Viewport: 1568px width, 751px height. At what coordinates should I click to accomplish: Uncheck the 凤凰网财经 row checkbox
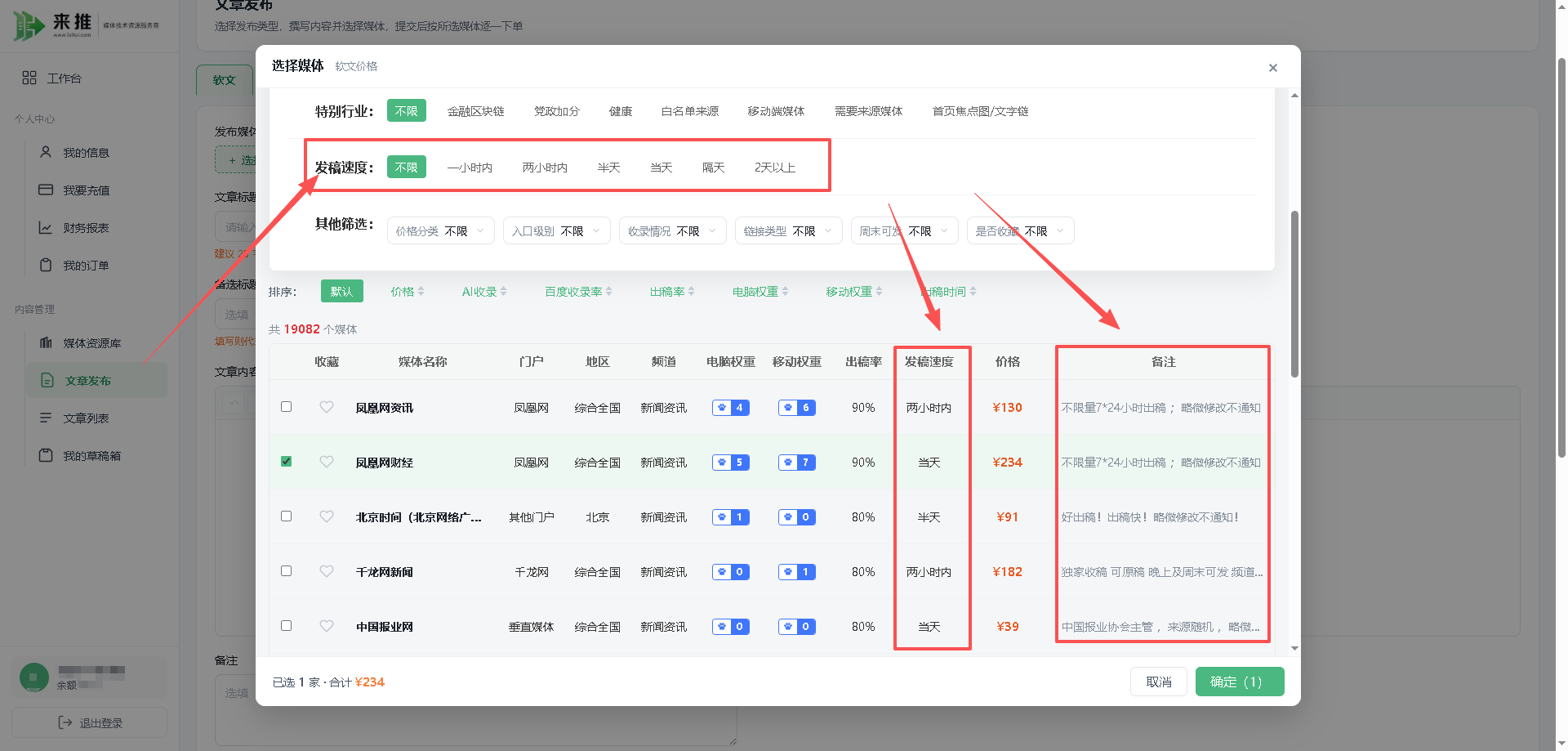[286, 461]
